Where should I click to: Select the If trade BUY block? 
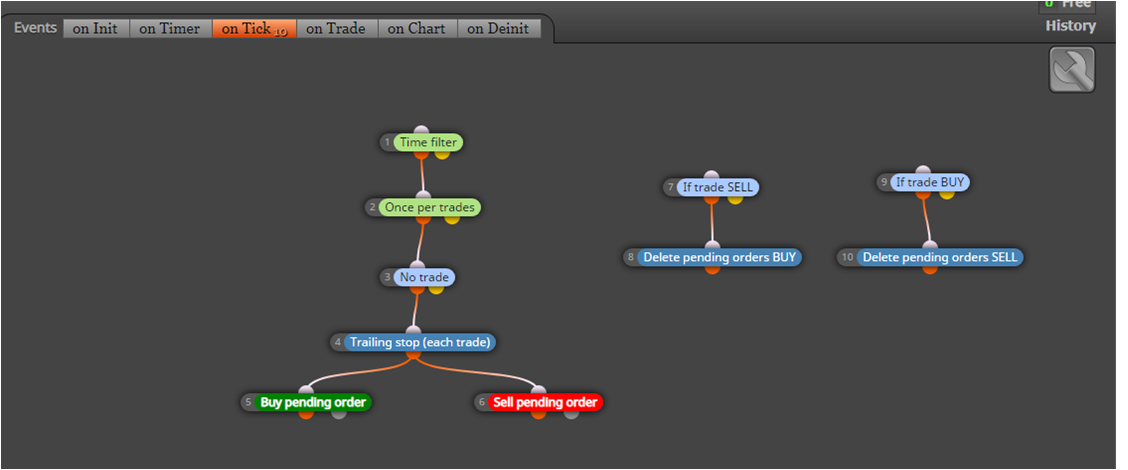[929, 182]
